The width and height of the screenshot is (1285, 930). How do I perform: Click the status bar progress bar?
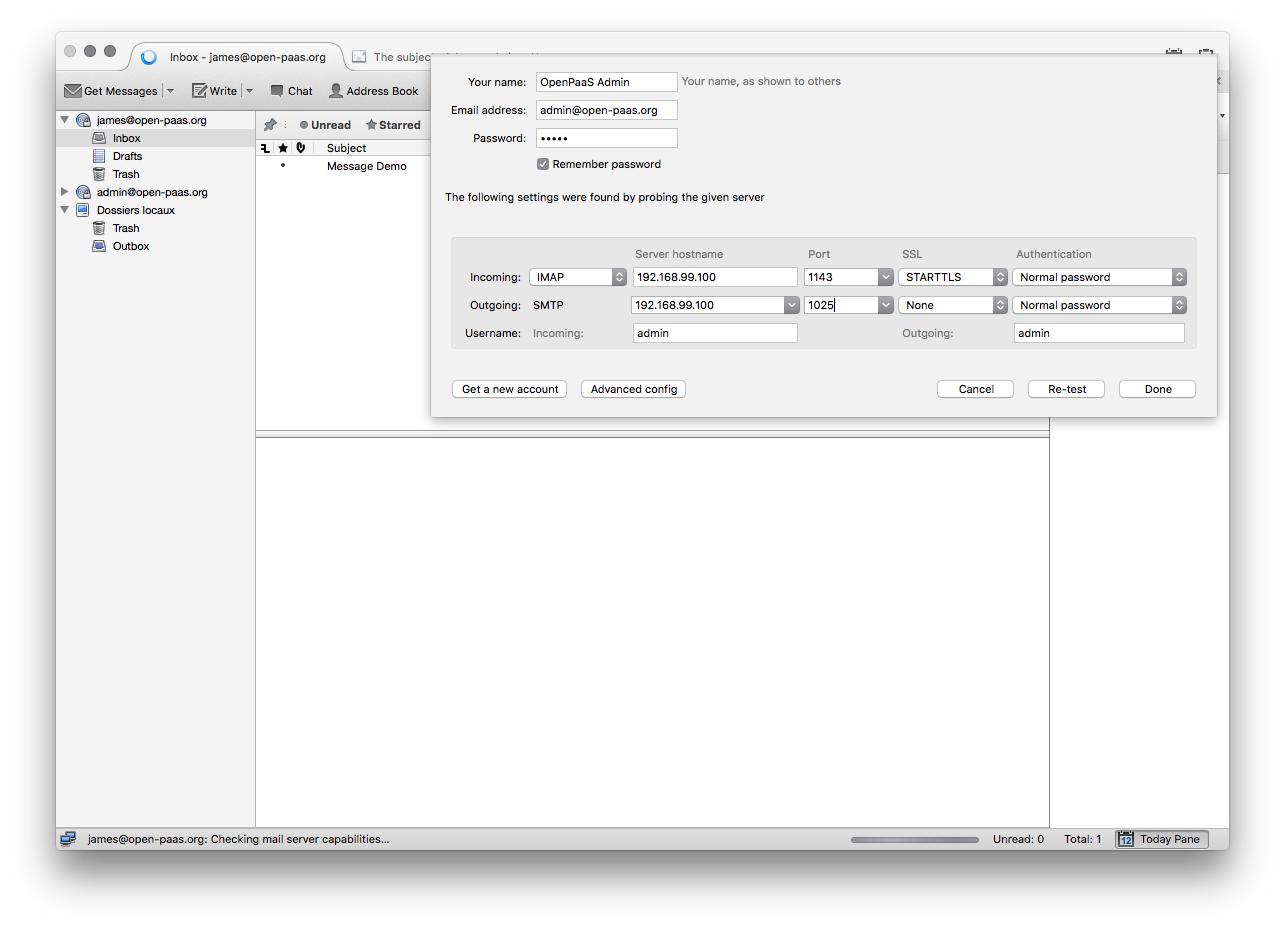pyautogui.click(x=915, y=840)
